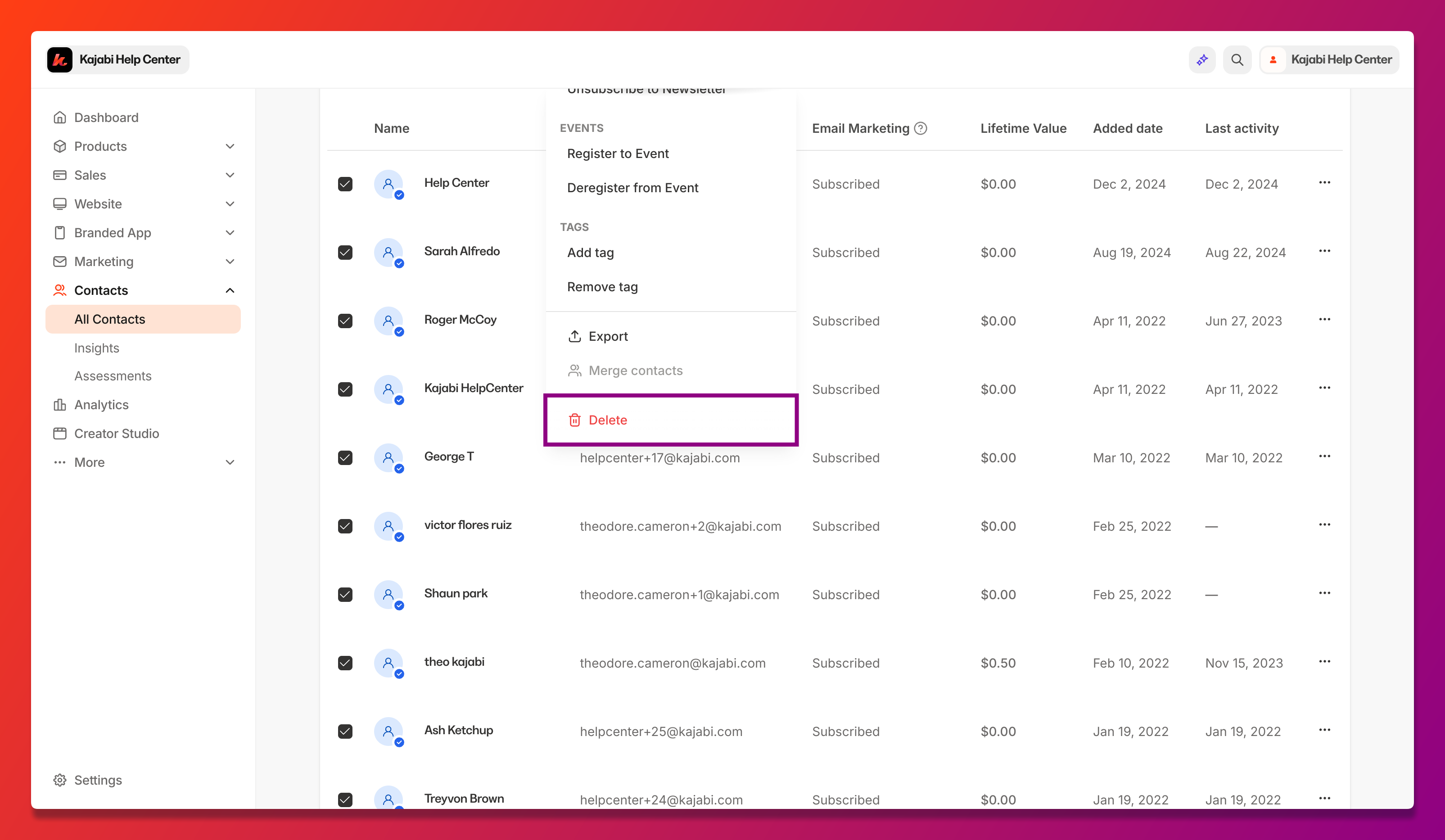The height and width of the screenshot is (840, 1445).
Task: Open the three-dot menu for theo kajabi
Action: pos(1324,662)
